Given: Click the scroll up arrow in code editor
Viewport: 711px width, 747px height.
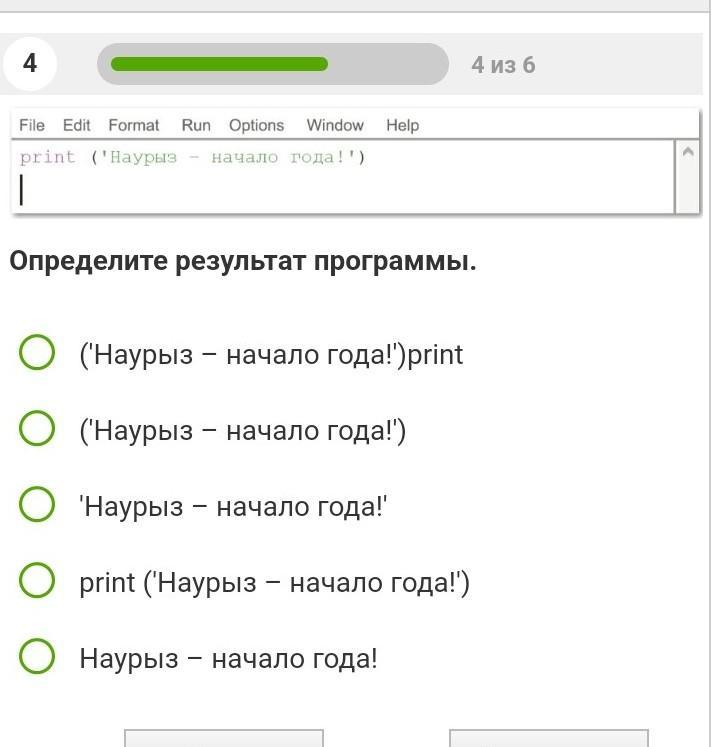Looking at the screenshot, I should click(x=688, y=152).
